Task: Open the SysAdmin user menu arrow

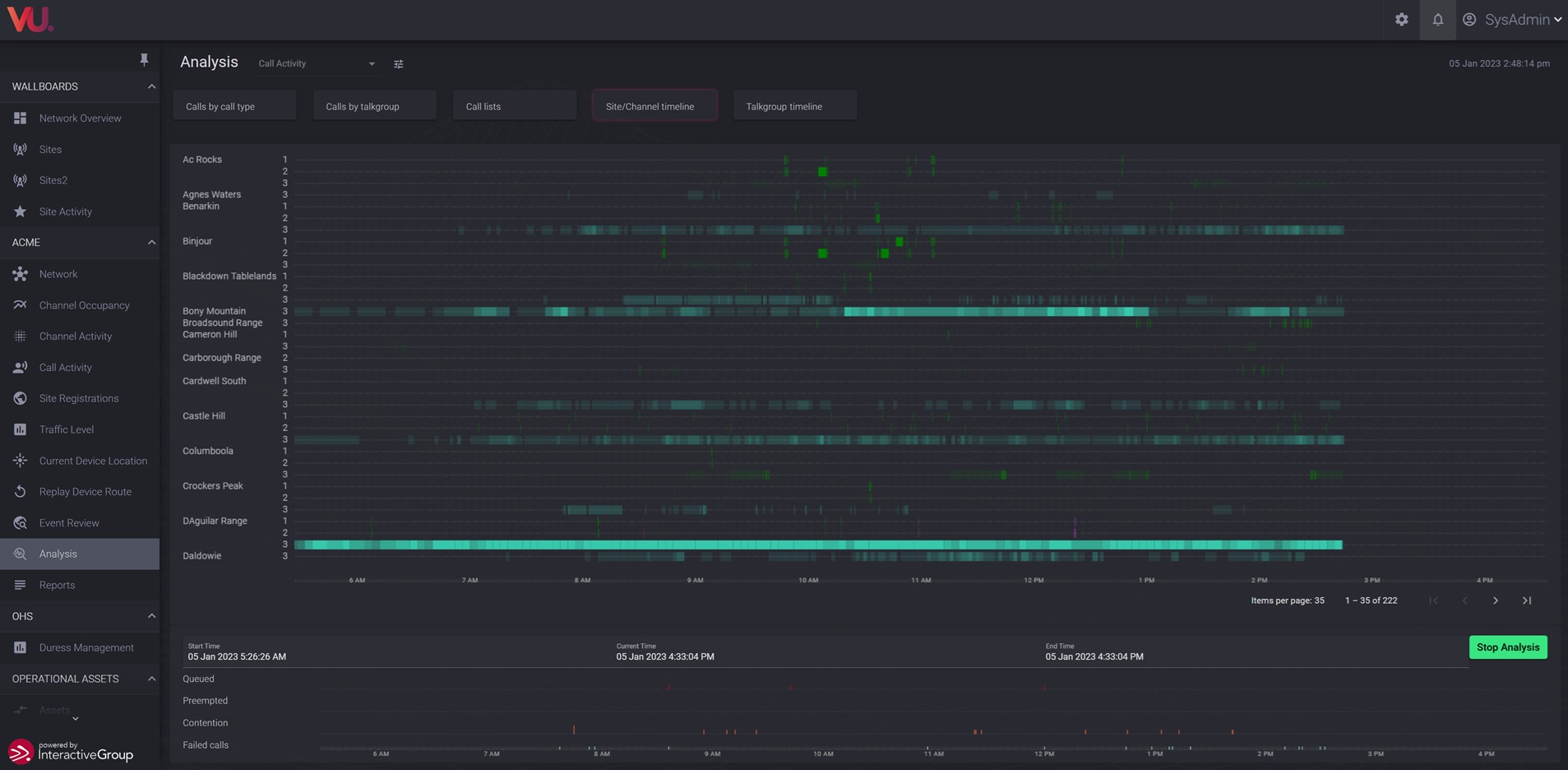Action: pos(1557,20)
